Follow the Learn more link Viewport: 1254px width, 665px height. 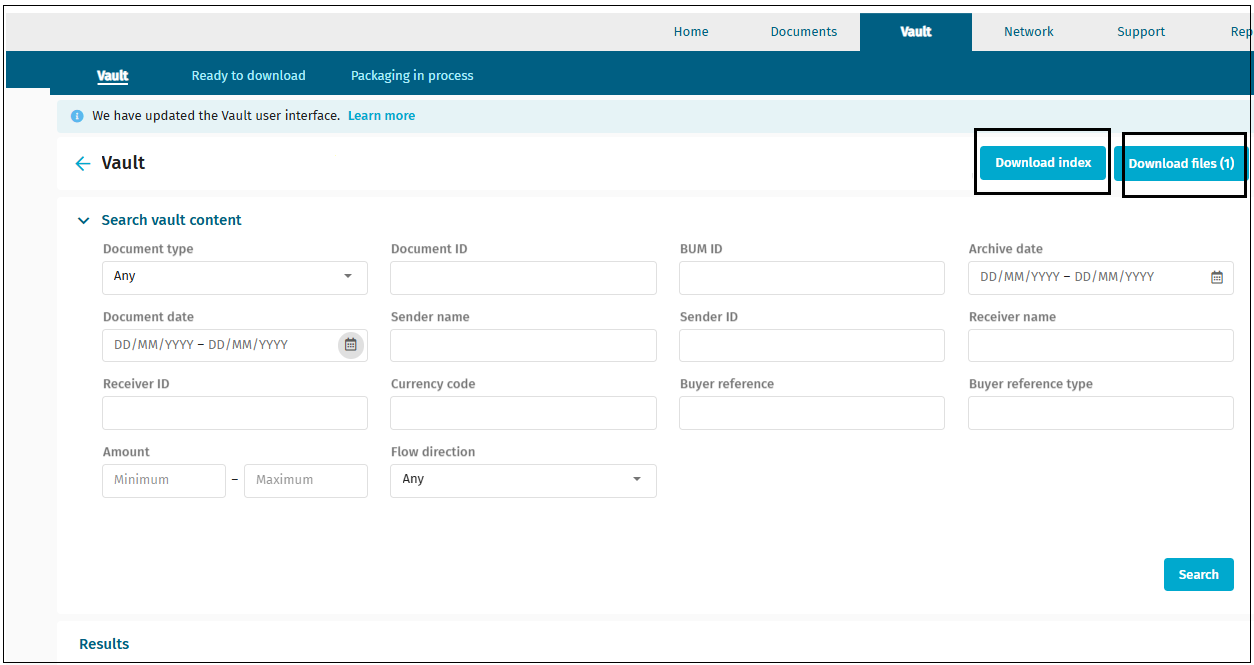tap(381, 116)
